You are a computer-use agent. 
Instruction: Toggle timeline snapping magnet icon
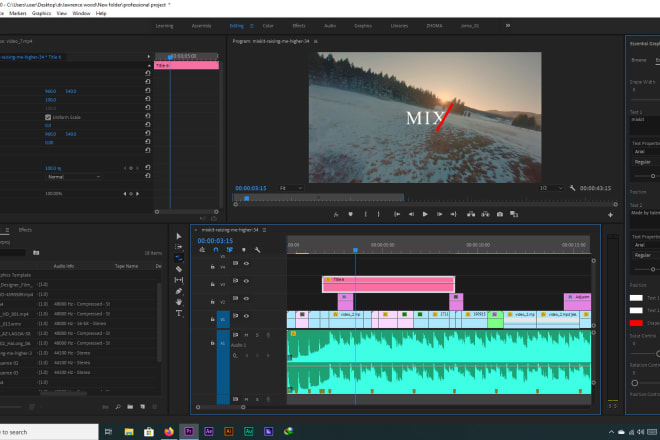pyautogui.click(x=216, y=250)
